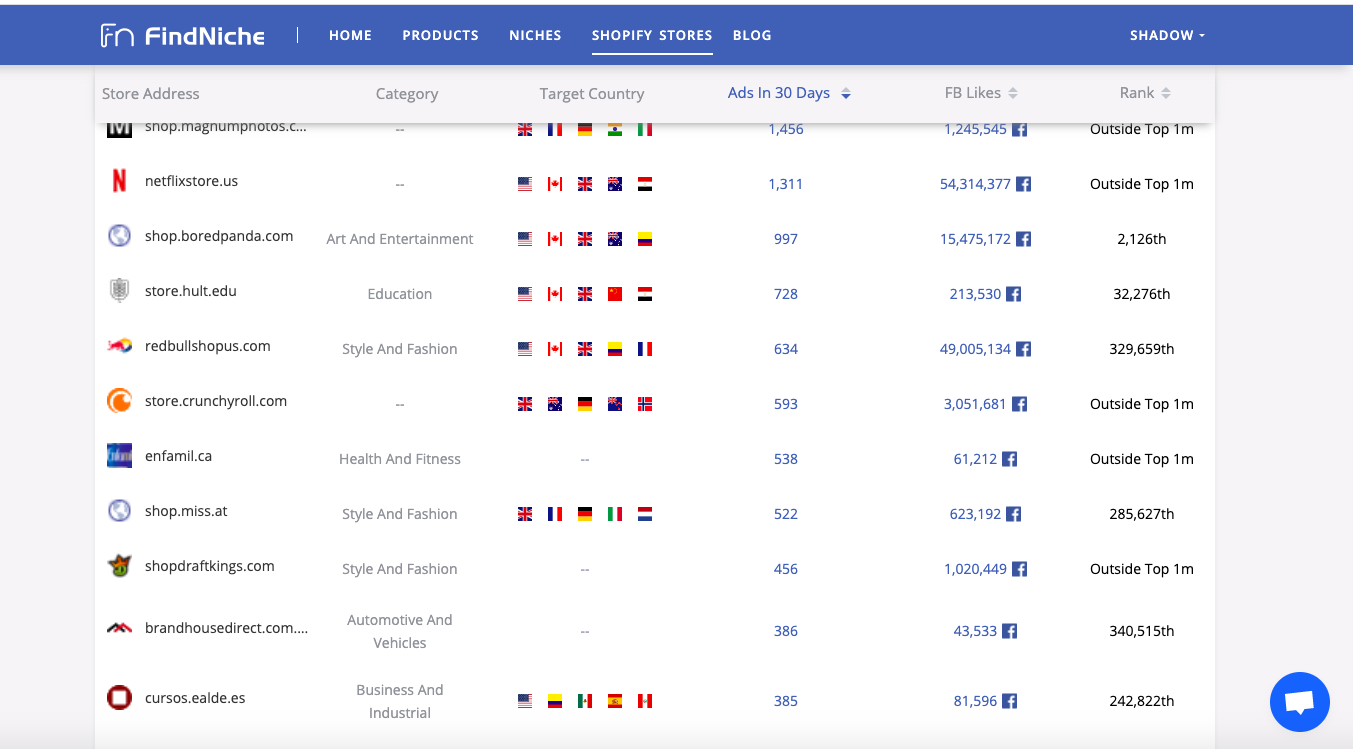Open the Niches menu item
1353x749 pixels.
[535, 35]
